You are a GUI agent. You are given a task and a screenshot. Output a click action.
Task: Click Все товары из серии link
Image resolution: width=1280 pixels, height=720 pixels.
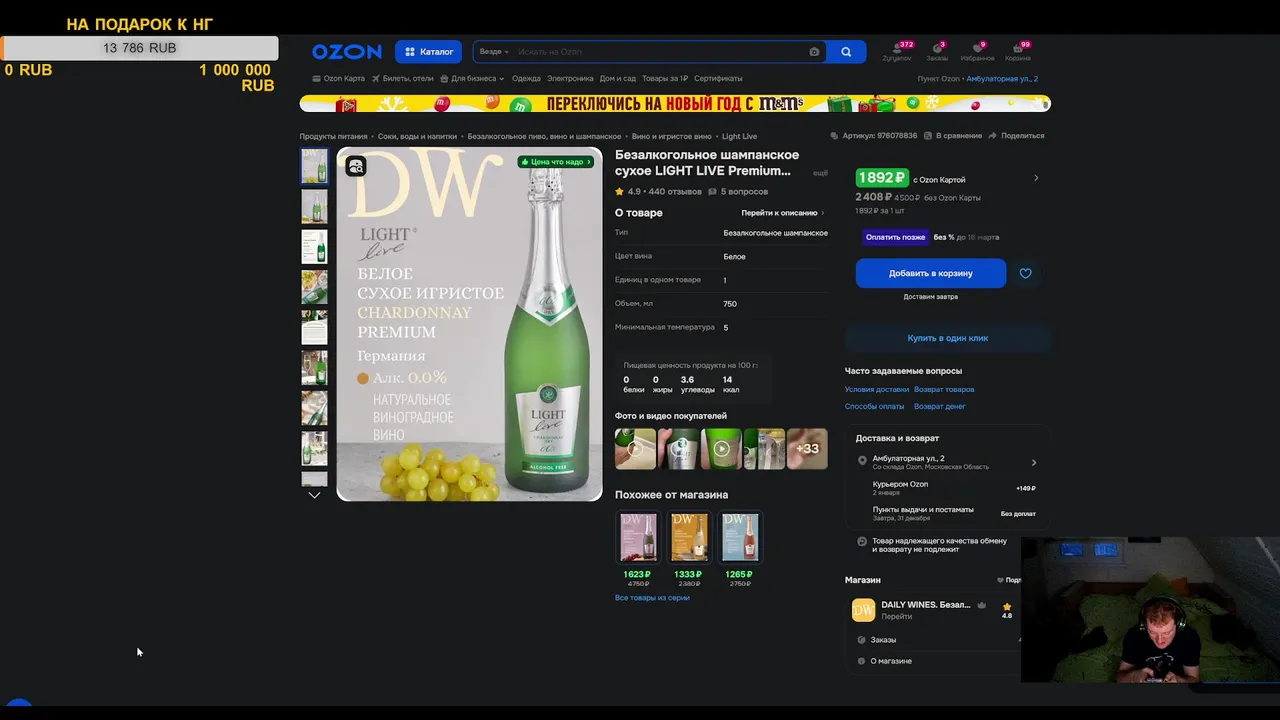652,598
